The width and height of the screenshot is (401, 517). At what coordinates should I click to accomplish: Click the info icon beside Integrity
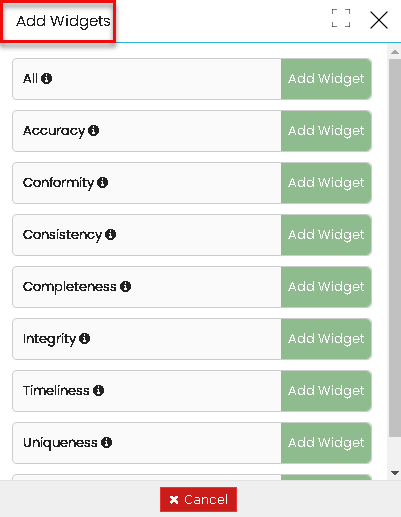tap(85, 338)
